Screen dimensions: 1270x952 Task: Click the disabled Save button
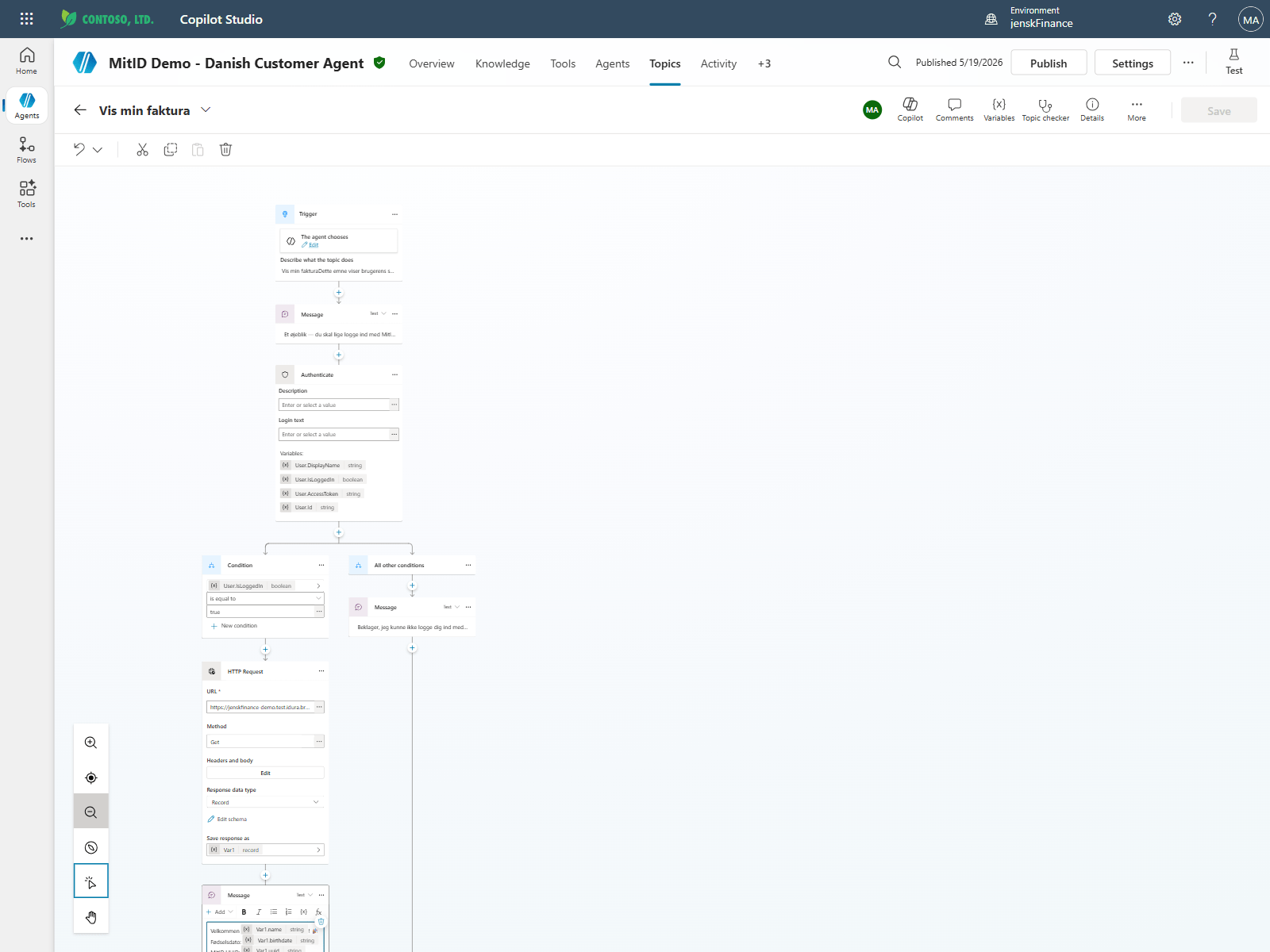coord(1219,110)
